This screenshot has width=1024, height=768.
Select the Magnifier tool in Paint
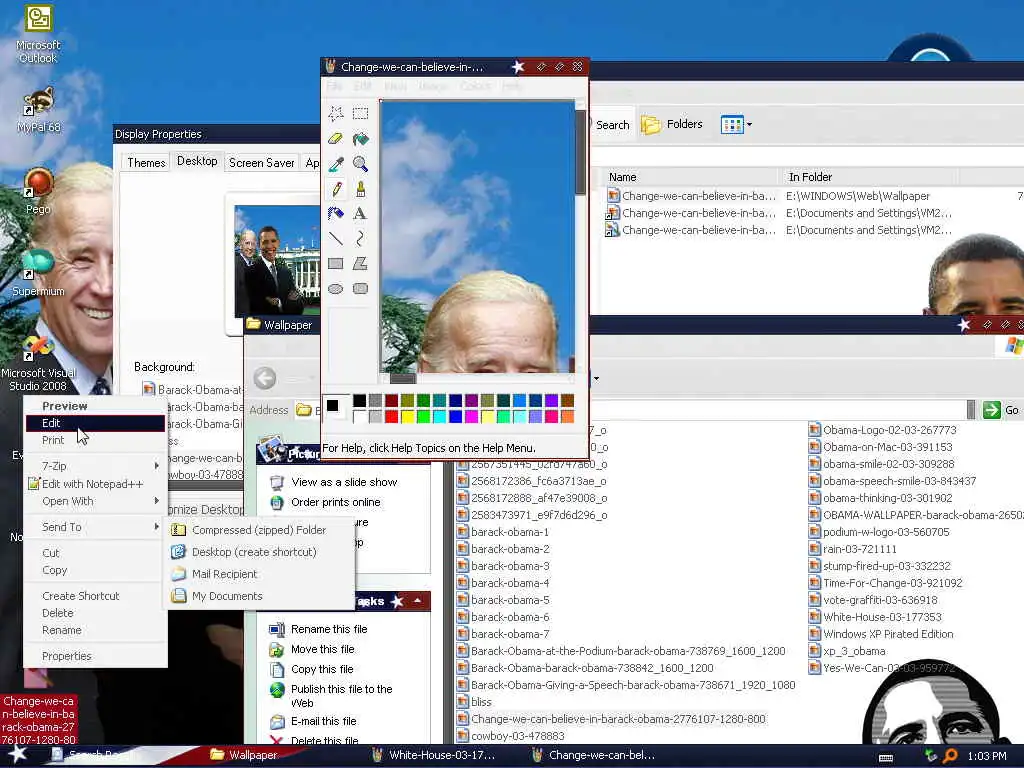pos(360,163)
